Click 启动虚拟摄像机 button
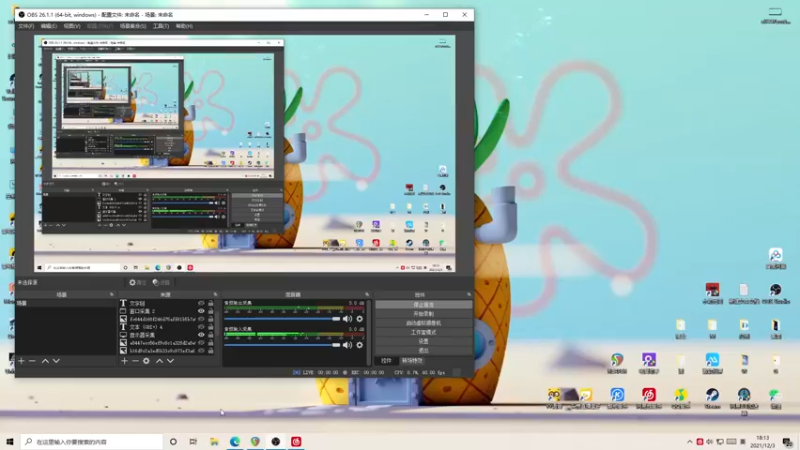800x450 pixels. click(x=423, y=323)
